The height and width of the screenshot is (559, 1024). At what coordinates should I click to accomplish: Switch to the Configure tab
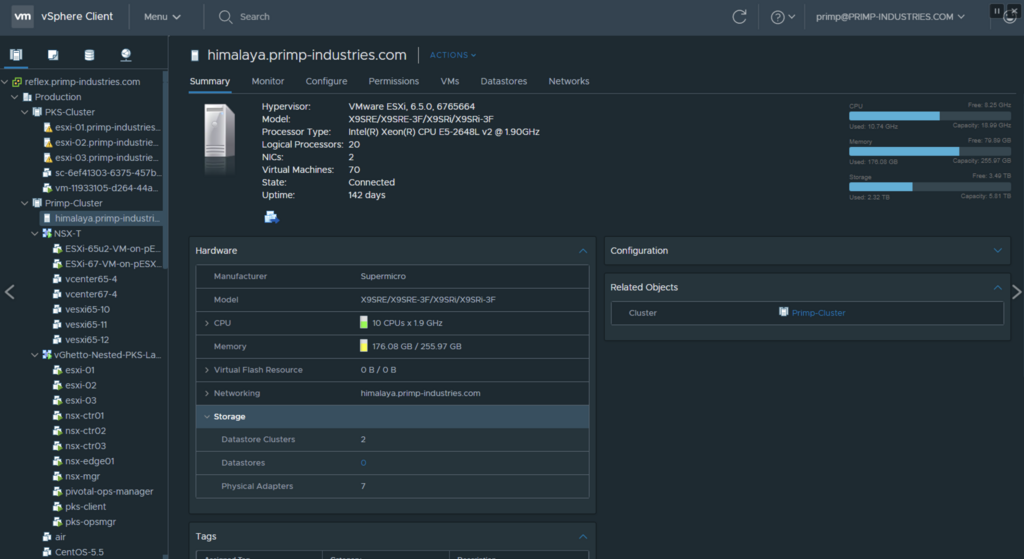click(x=327, y=81)
